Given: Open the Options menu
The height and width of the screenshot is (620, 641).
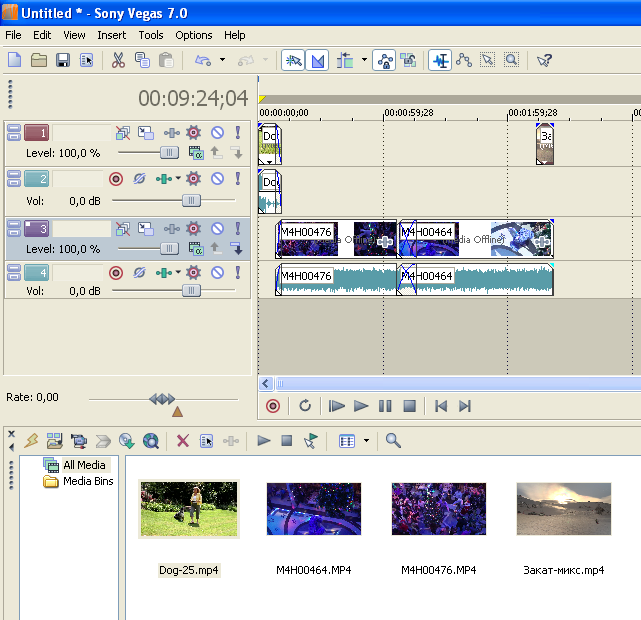Looking at the screenshot, I should point(194,35).
